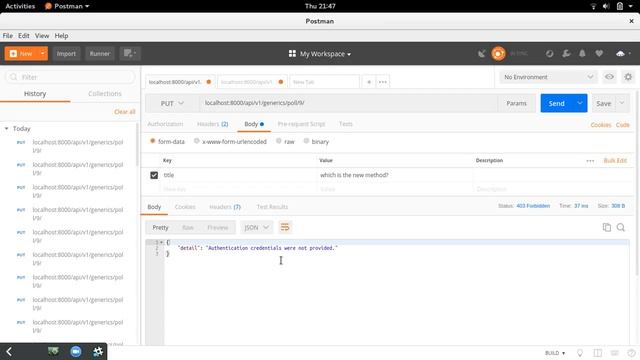Screen dimensions: 640x360
Task: Click the Params button
Action: coord(516,103)
